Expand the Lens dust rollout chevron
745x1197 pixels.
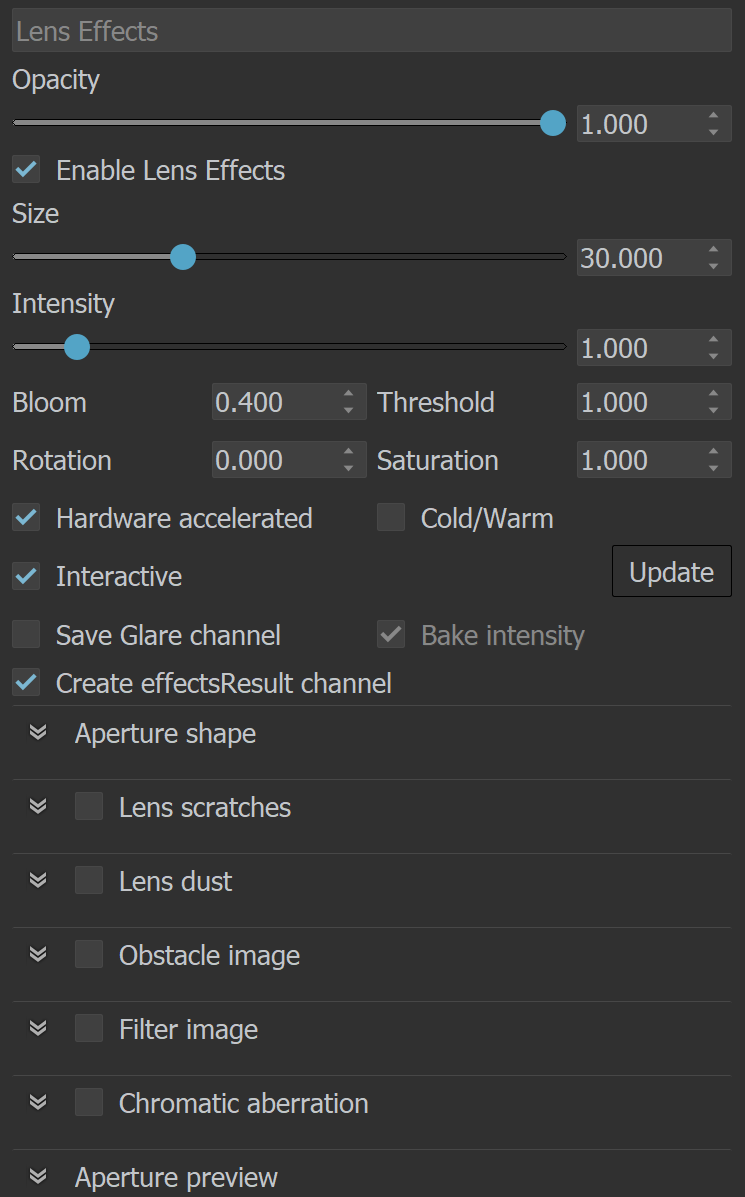pos(38,881)
